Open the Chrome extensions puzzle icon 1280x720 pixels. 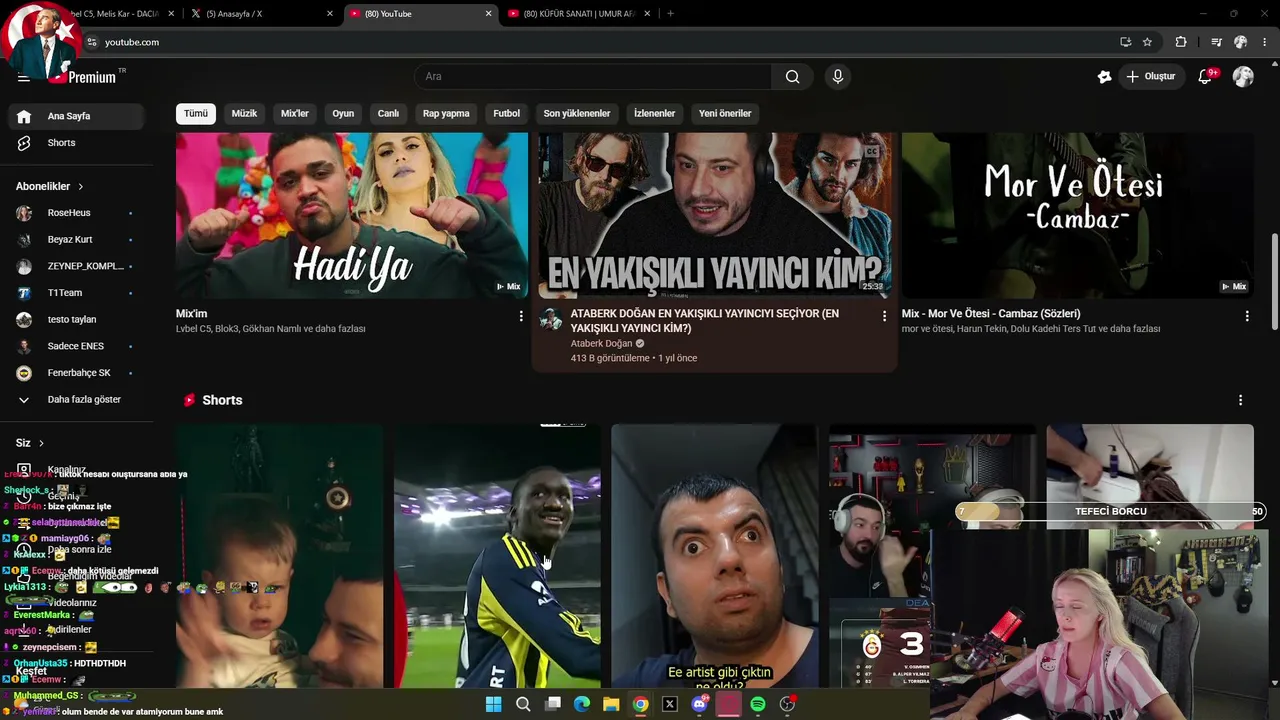point(1181,42)
